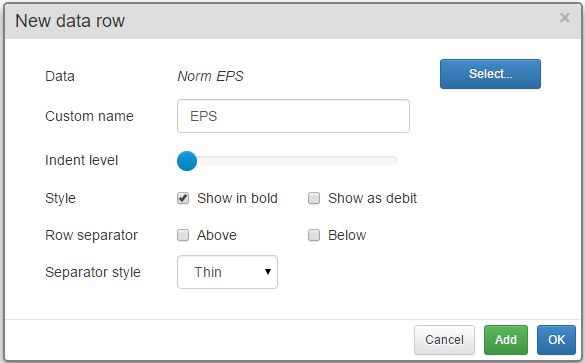Close the New data row dialog
This screenshot has width=585, height=363.
564,18
